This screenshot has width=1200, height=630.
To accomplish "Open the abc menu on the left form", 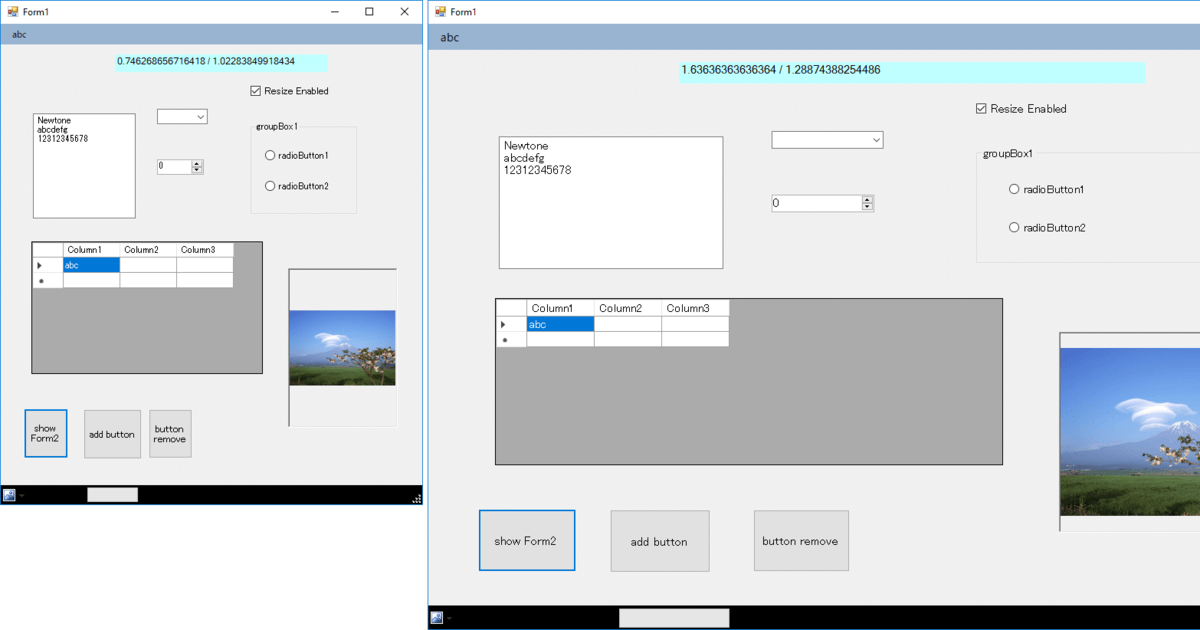I will click(18, 34).
